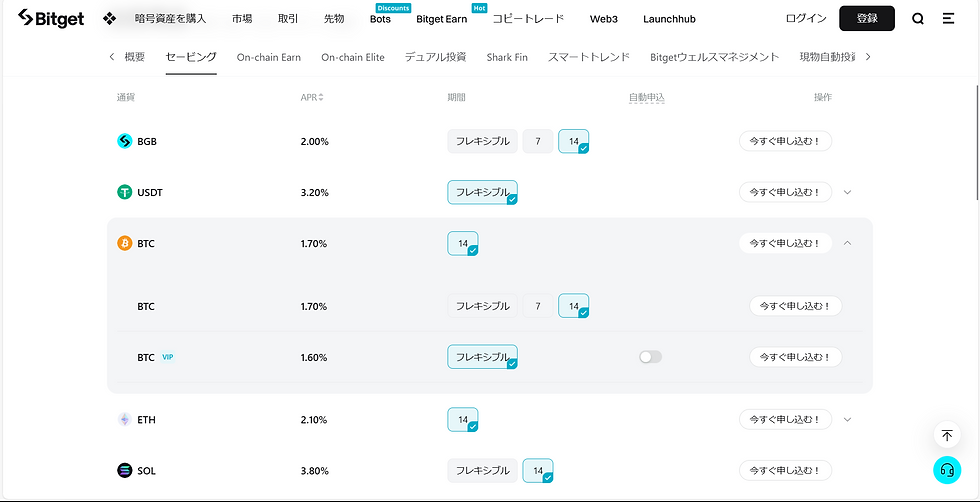Click 今すぐ申し込む in main BTC row
This screenshot has height=502, width=980.
tap(785, 243)
